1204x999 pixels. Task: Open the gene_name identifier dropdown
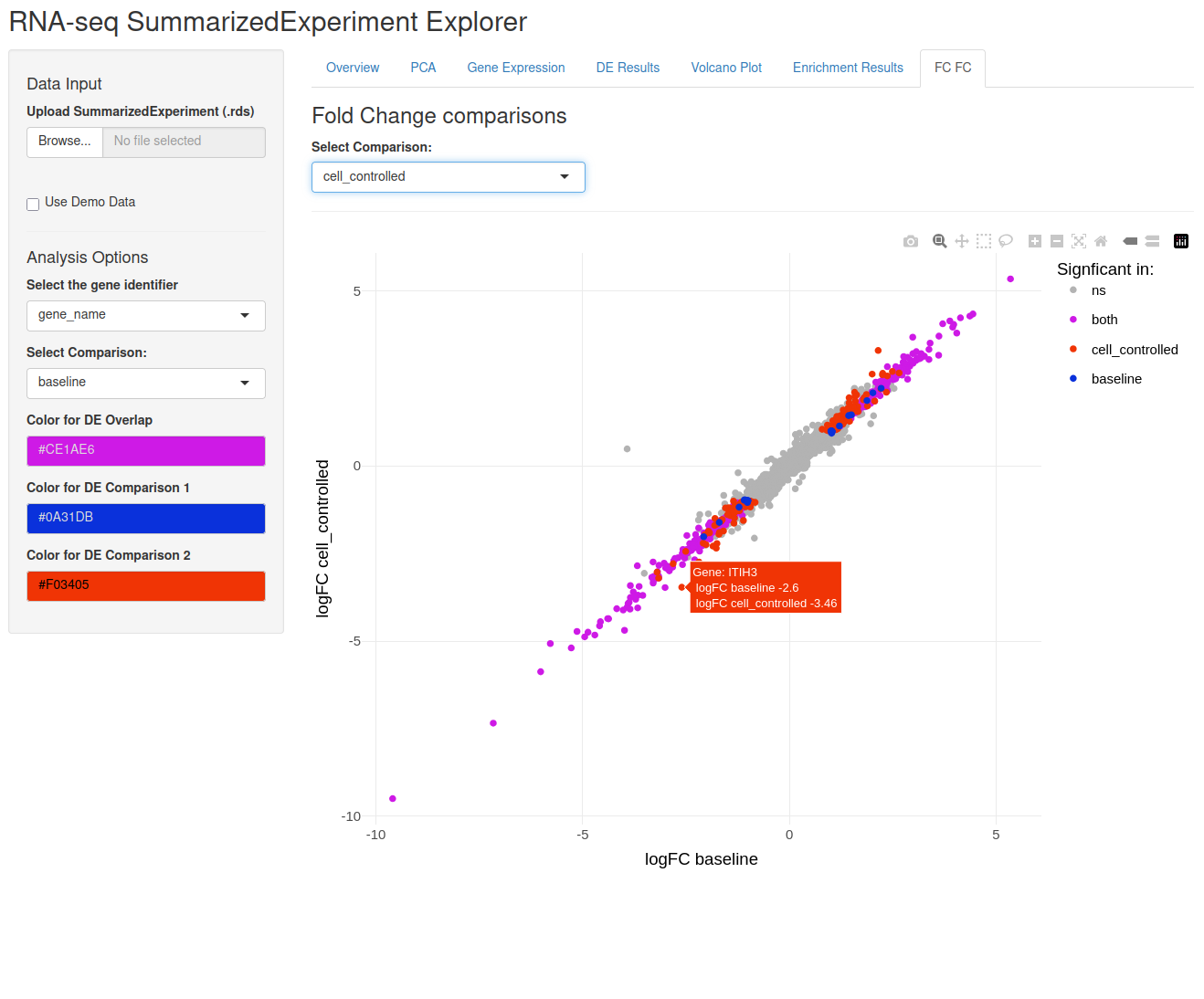[146, 315]
